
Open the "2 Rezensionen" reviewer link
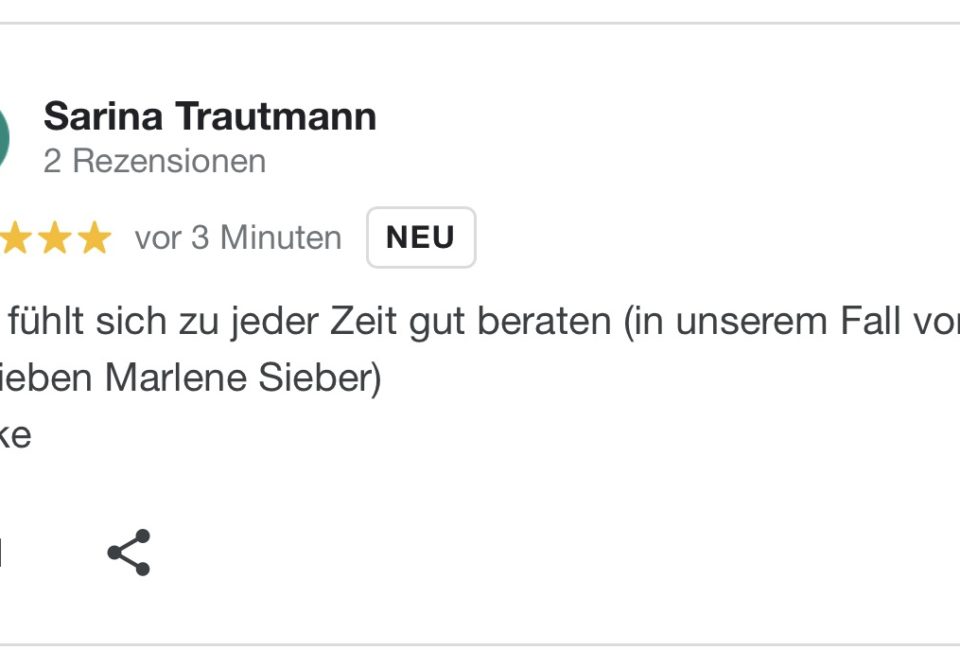(154, 161)
